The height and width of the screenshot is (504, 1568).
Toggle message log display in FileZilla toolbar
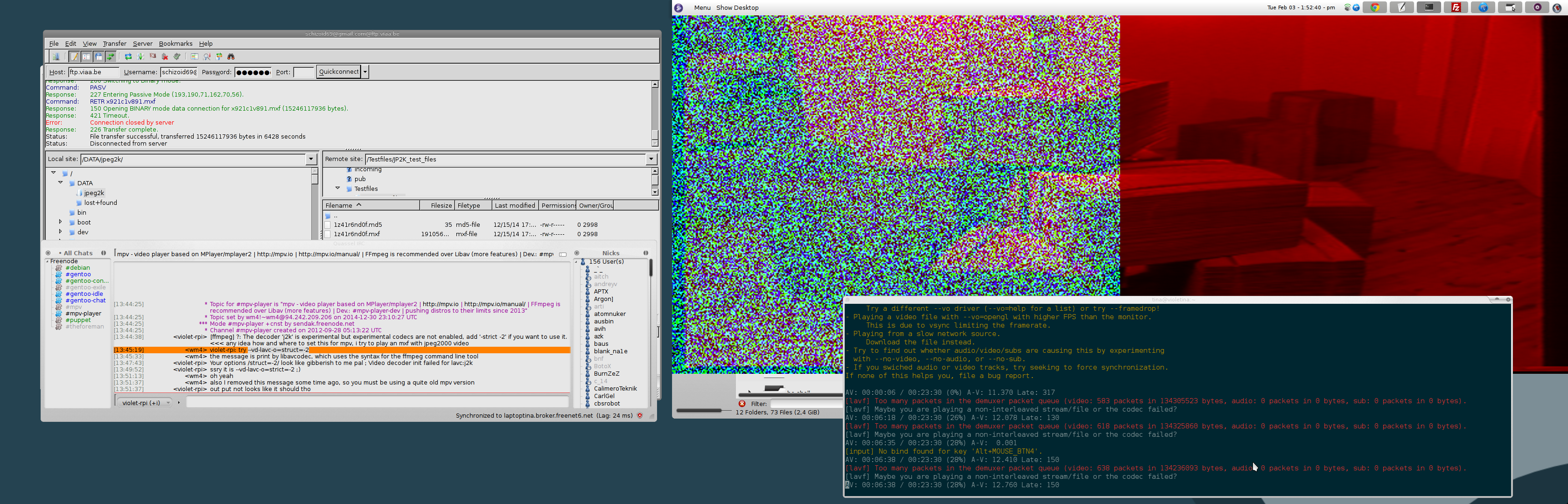click(74, 56)
